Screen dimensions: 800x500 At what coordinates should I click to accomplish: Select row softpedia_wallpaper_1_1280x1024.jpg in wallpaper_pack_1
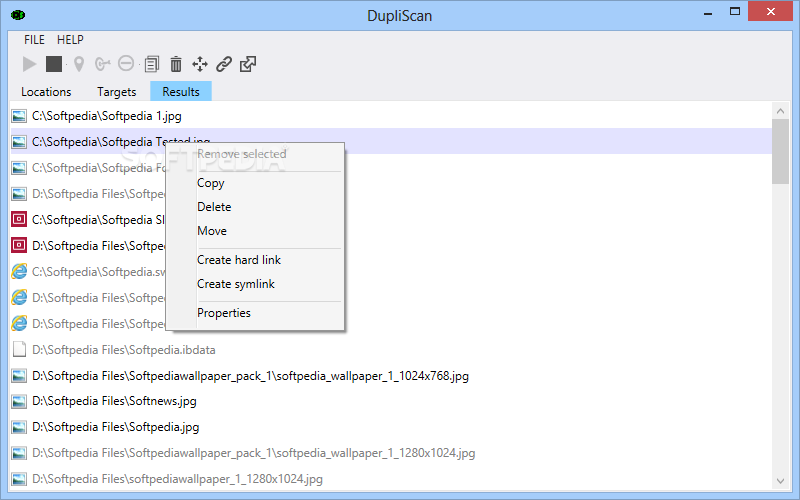tap(391, 453)
